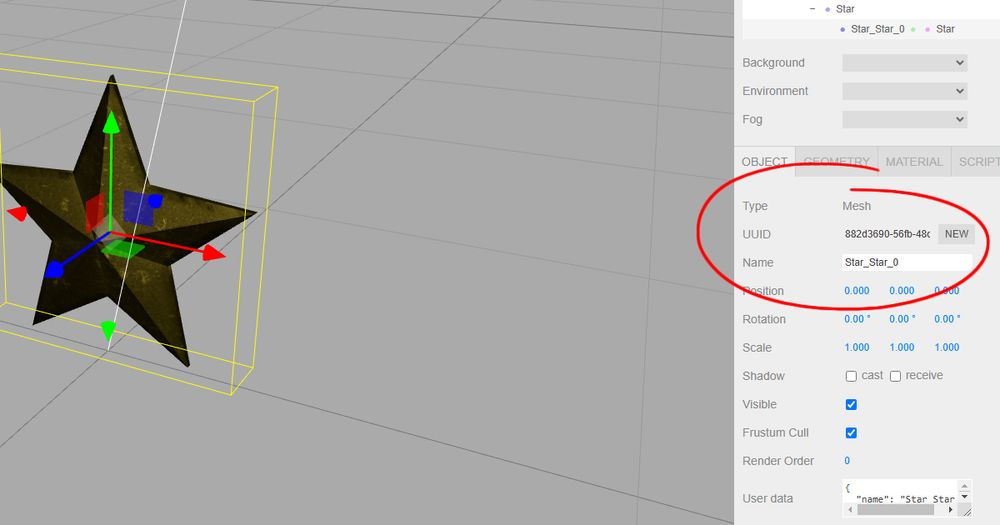1000x525 pixels.
Task: Click the object dot icon beside Star row
Action: coord(828,9)
